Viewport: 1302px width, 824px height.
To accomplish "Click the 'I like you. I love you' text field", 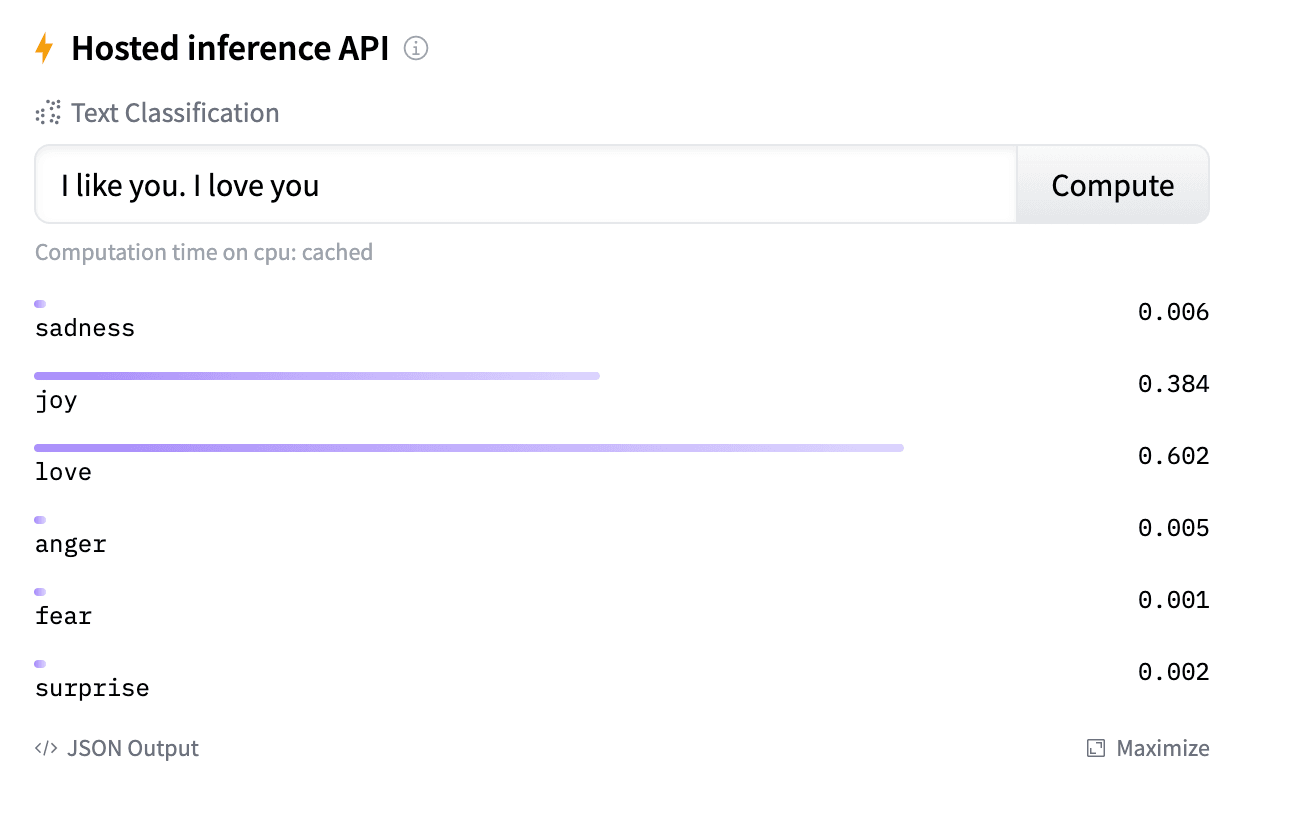I will [526, 185].
